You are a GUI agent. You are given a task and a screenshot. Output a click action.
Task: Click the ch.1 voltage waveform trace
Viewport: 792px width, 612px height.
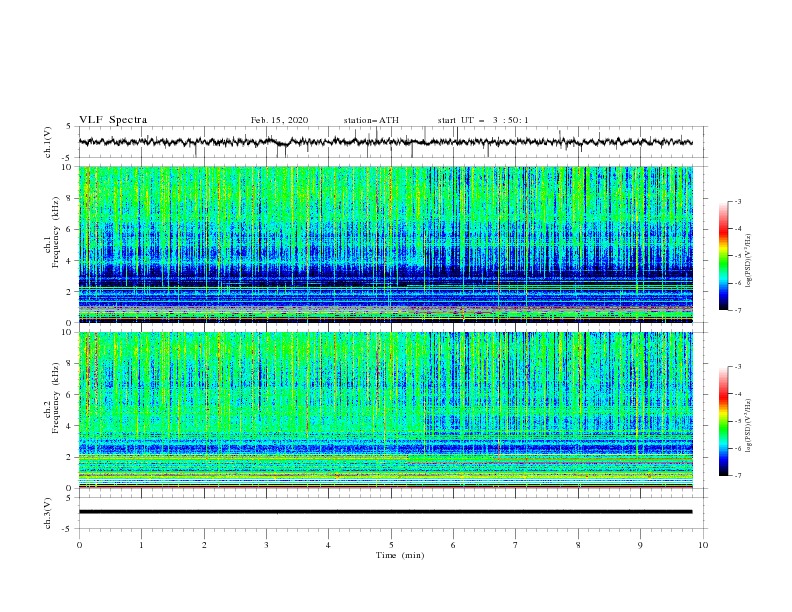click(x=385, y=142)
